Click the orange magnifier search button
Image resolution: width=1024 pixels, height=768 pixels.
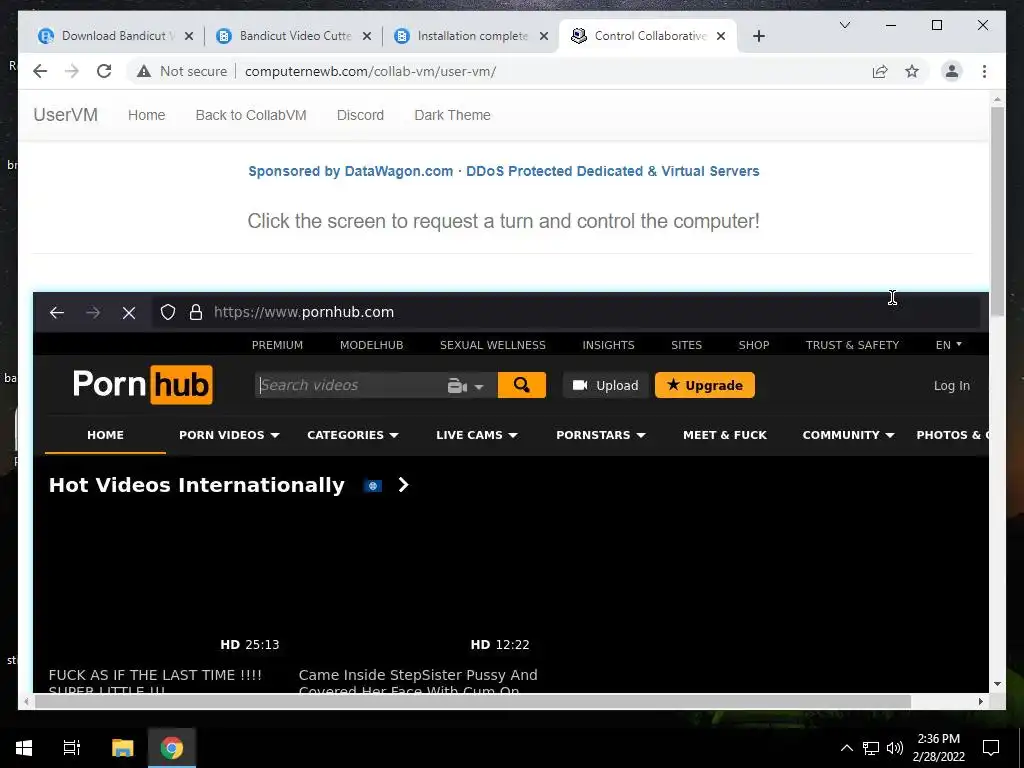521,385
